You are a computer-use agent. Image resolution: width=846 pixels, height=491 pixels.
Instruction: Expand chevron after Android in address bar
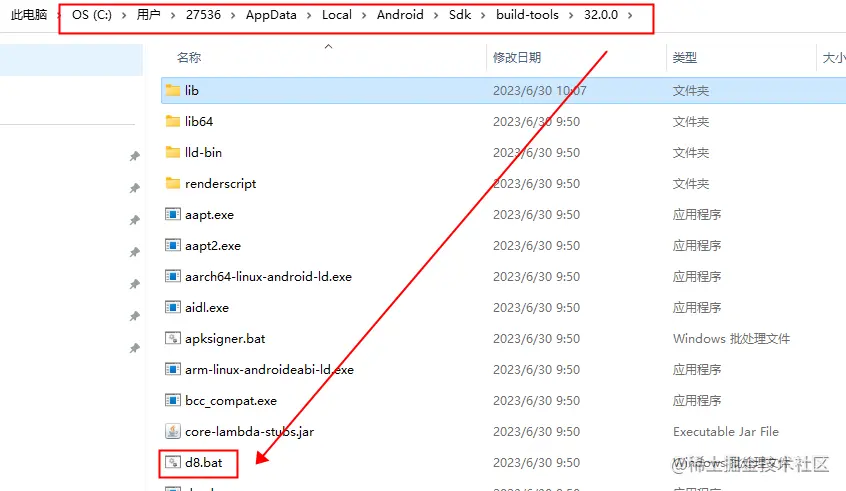point(436,15)
